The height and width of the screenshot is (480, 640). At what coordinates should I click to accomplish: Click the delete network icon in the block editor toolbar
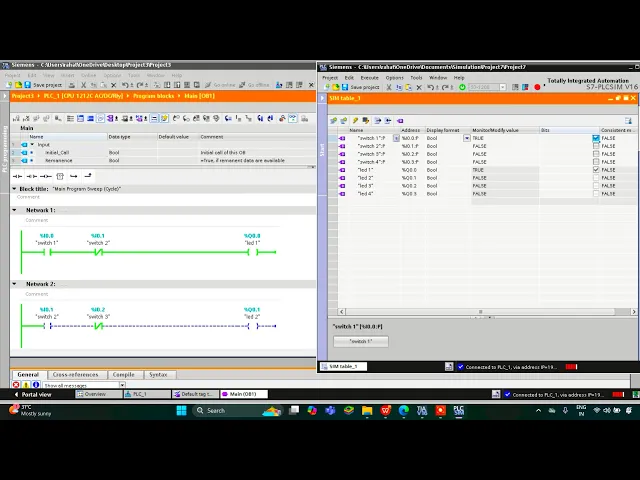point(26,118)
